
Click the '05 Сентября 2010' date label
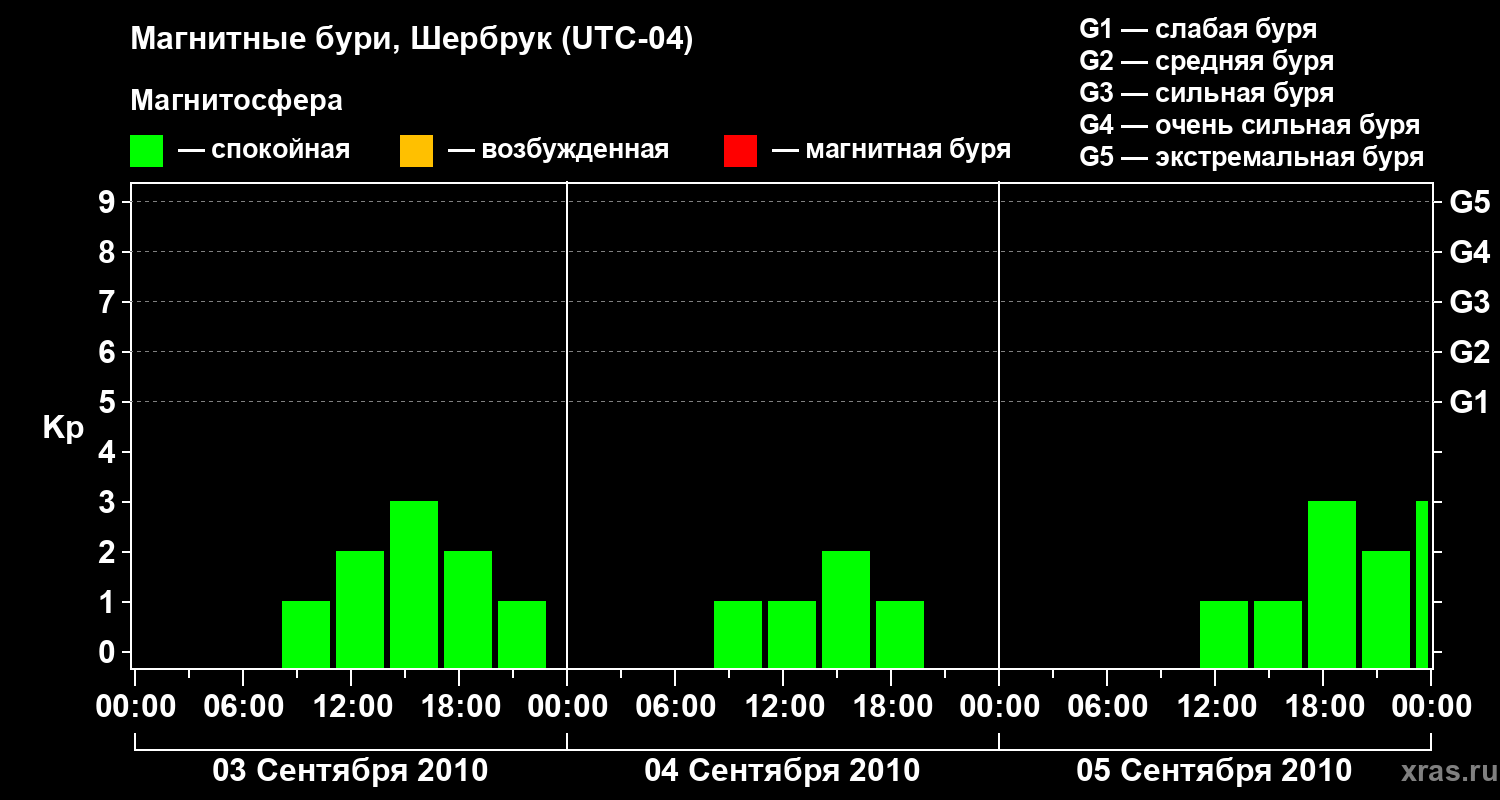click(1214, 771)
